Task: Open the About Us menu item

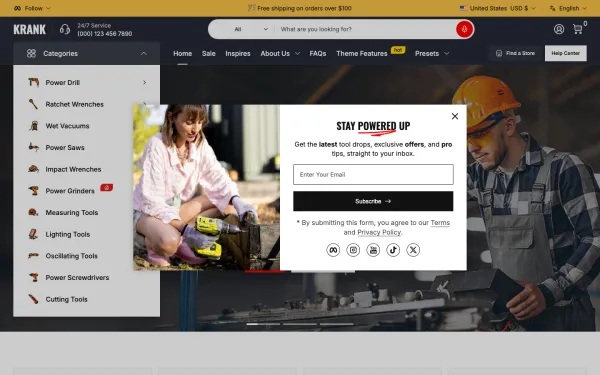Action: tap(275, 54)
